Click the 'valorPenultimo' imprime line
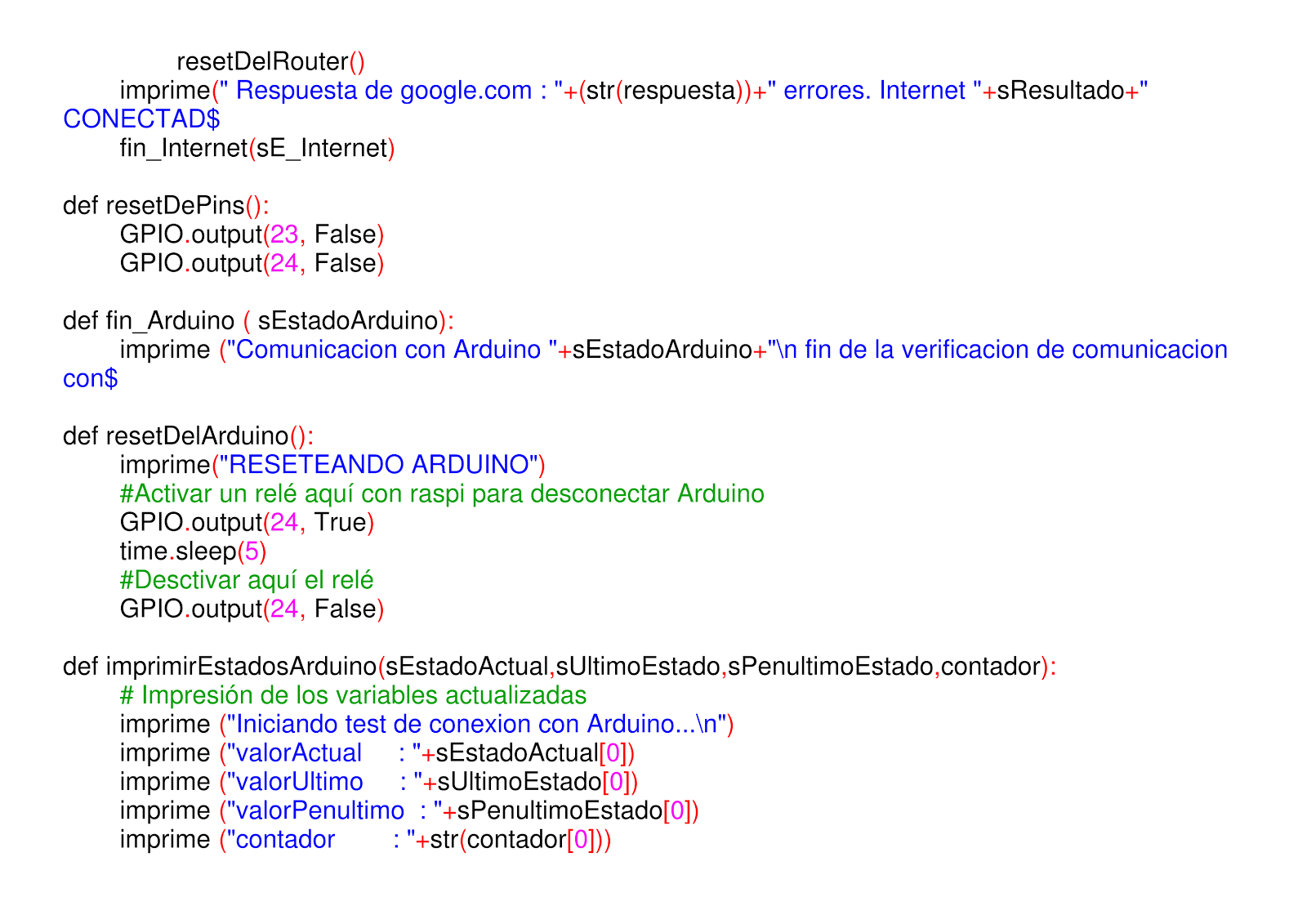1307x924 pixels. pyautogui.click(x=409, y=811)
